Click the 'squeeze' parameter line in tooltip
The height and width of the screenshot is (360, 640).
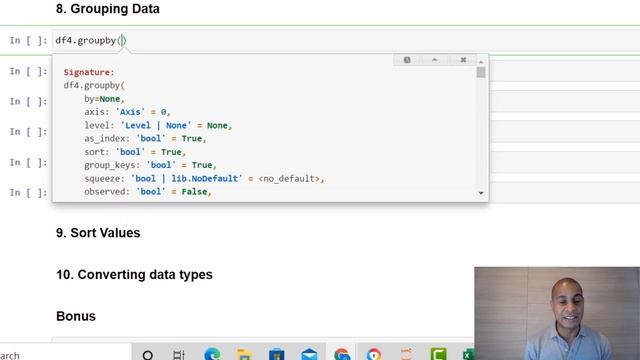click(204, 178)
